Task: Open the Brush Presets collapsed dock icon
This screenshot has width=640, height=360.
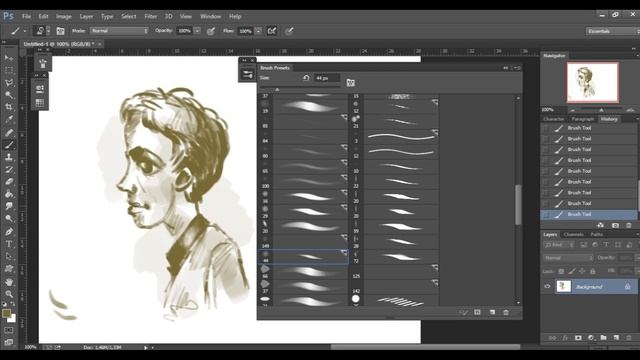Action: pos(247,74)
